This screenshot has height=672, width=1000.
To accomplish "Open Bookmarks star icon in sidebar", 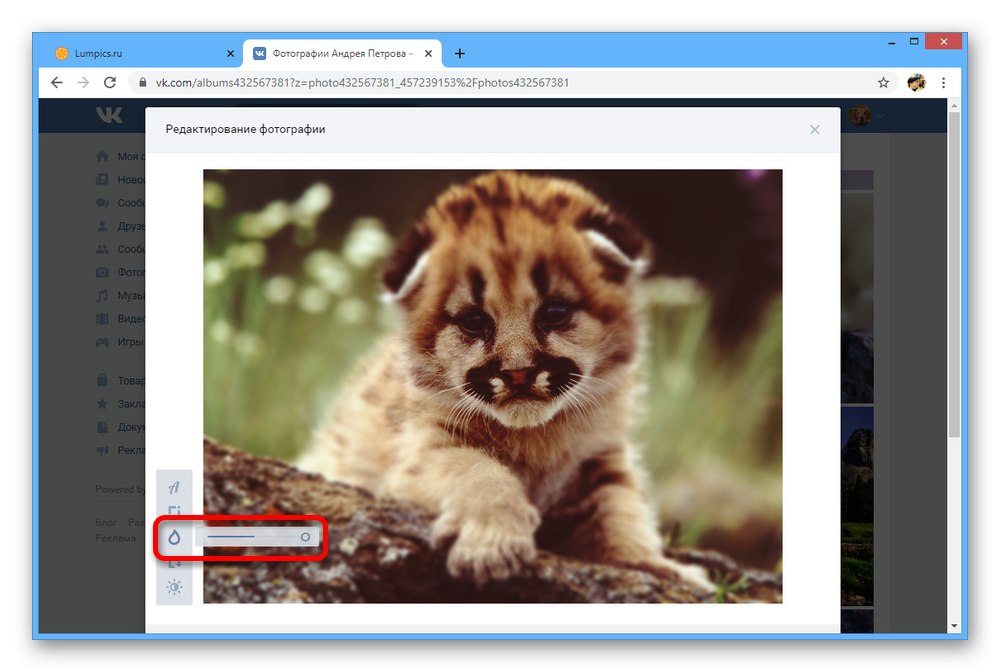I will 102,404.
